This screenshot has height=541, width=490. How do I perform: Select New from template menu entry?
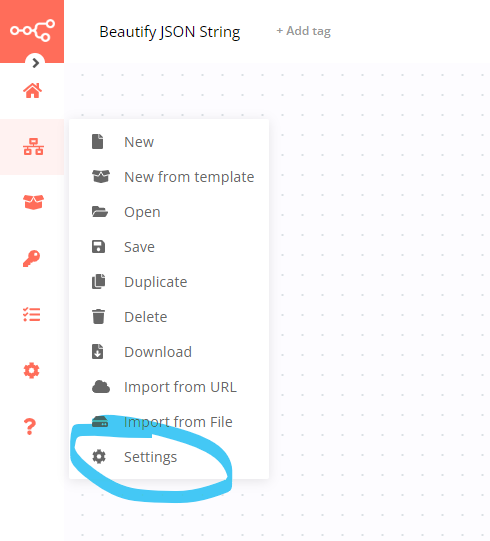click(x=169, y=177)
